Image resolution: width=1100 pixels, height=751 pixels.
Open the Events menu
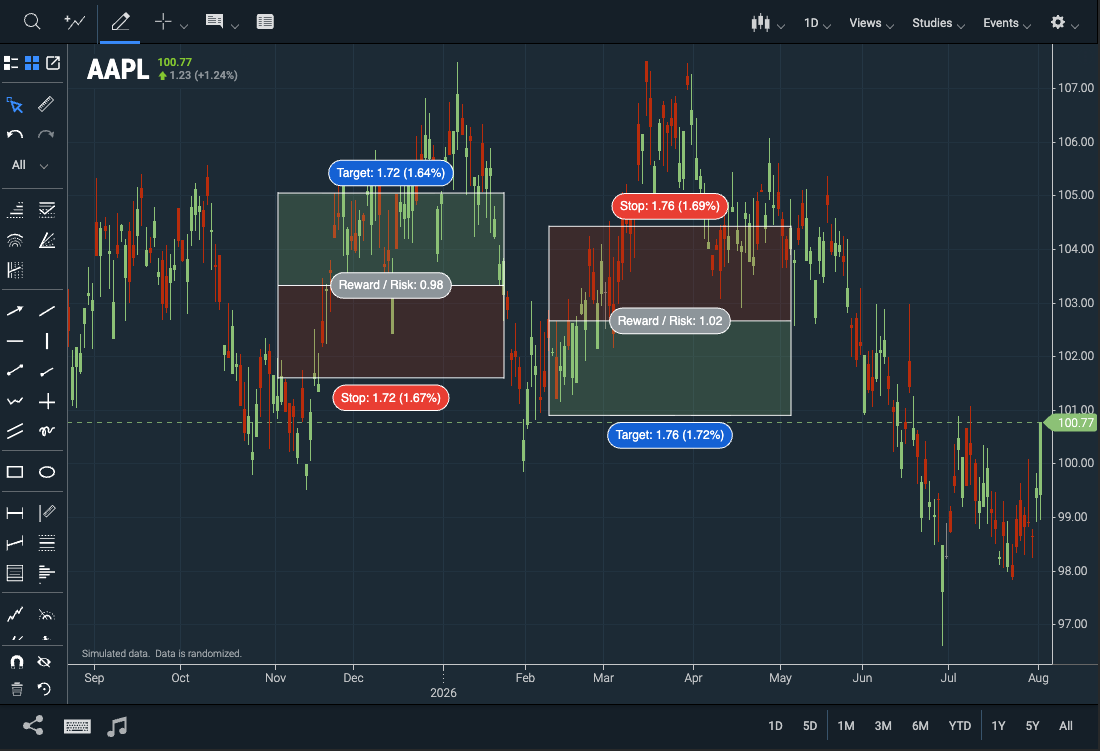point(1007,23)
